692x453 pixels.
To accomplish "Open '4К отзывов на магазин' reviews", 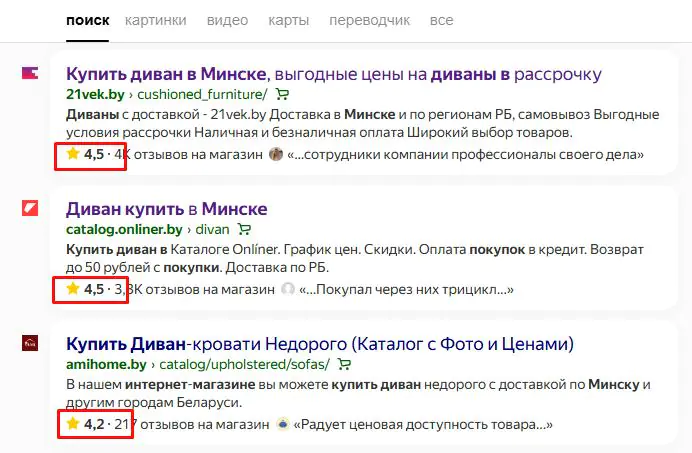I will (x=188, y=155).
